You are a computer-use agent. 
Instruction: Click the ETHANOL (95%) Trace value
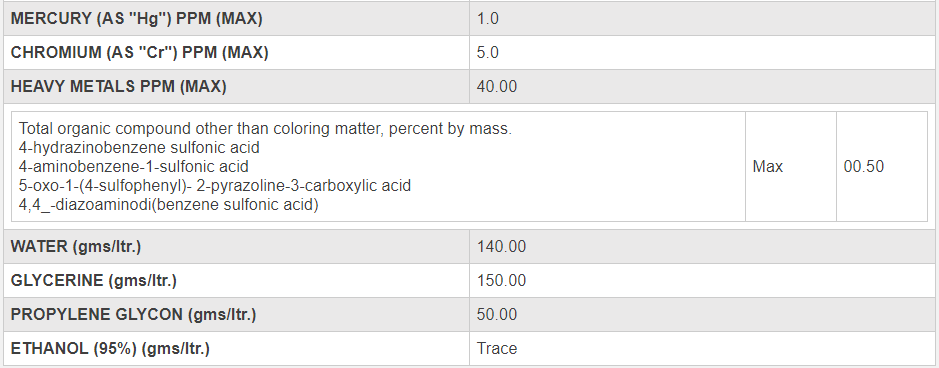[496, 349]
